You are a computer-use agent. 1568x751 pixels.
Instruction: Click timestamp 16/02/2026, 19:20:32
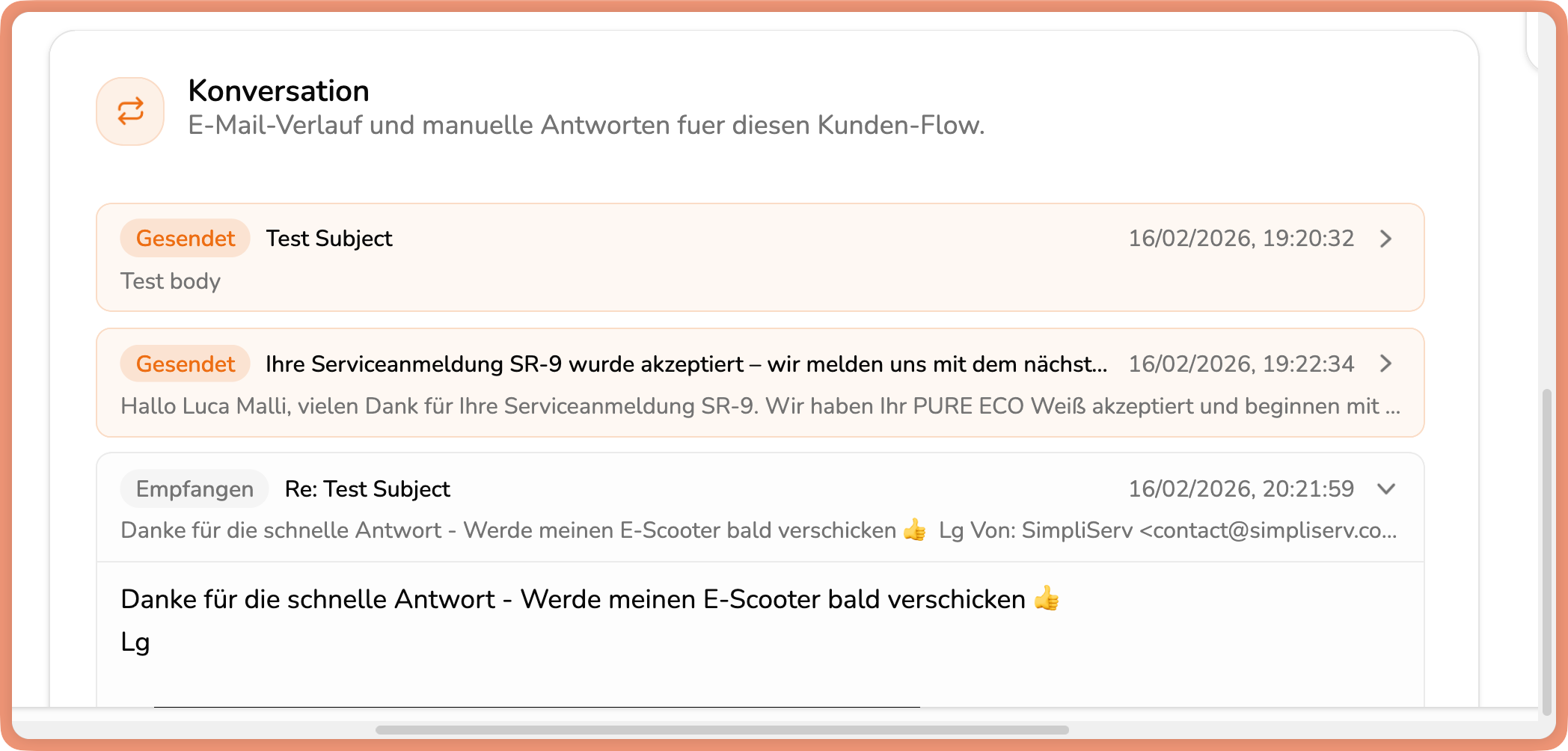(x=1241, y=238)
